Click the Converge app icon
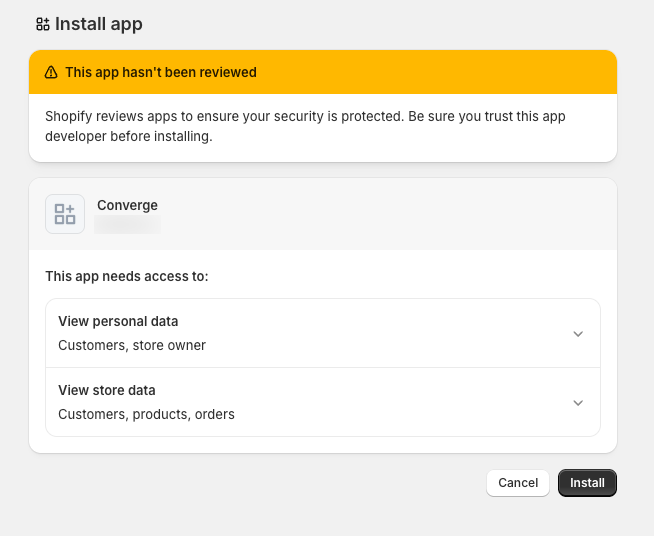The height and width of the screenshot is (536, 654). click(x=65, y=214)
